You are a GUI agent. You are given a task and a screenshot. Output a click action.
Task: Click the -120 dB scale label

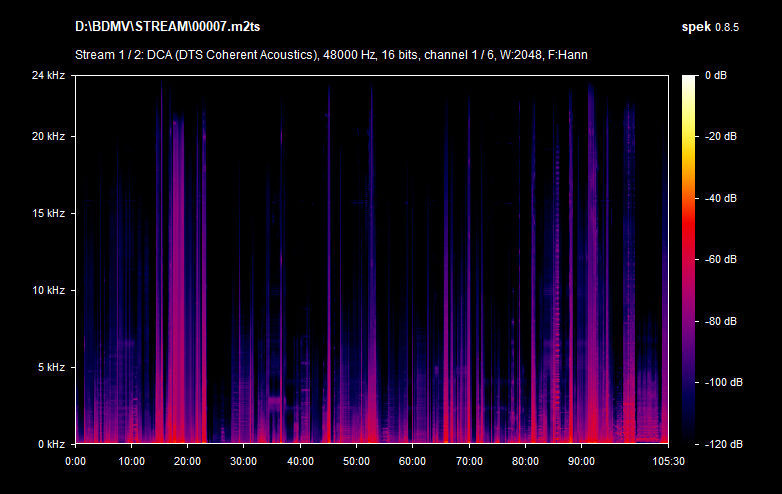724,443
